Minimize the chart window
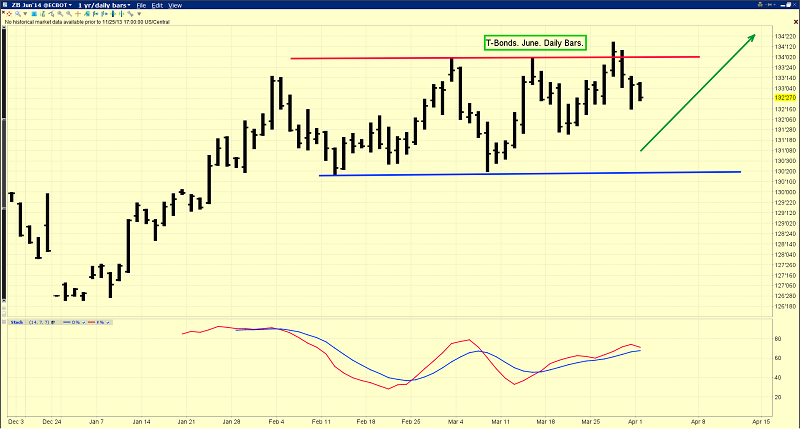Viewport: 800px width, 435px height. pyautogui.click(x=782, y=6)
